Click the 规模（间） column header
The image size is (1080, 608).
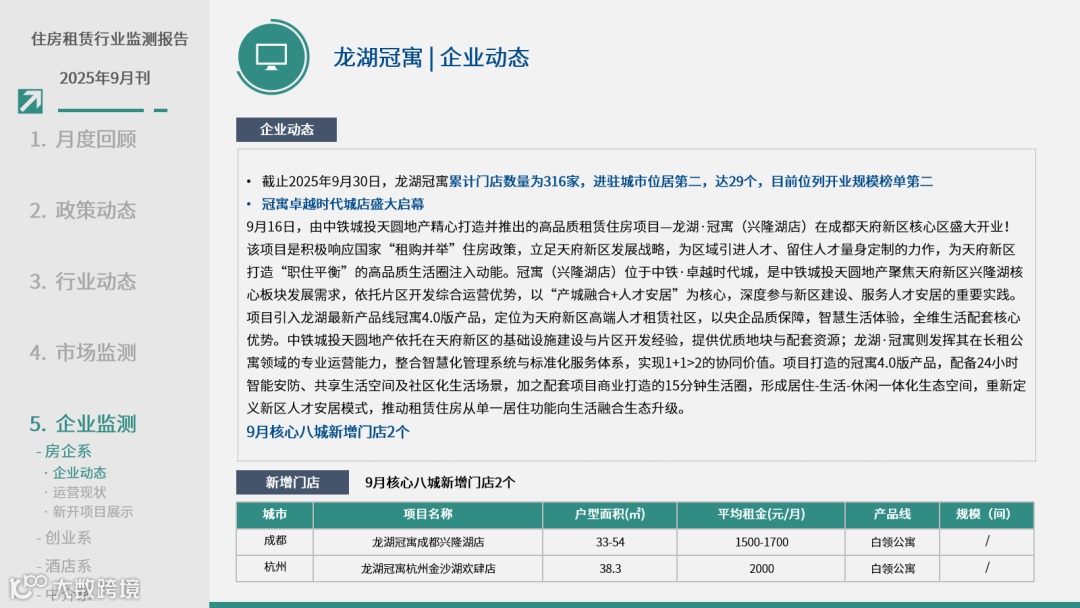pos(986,514)
